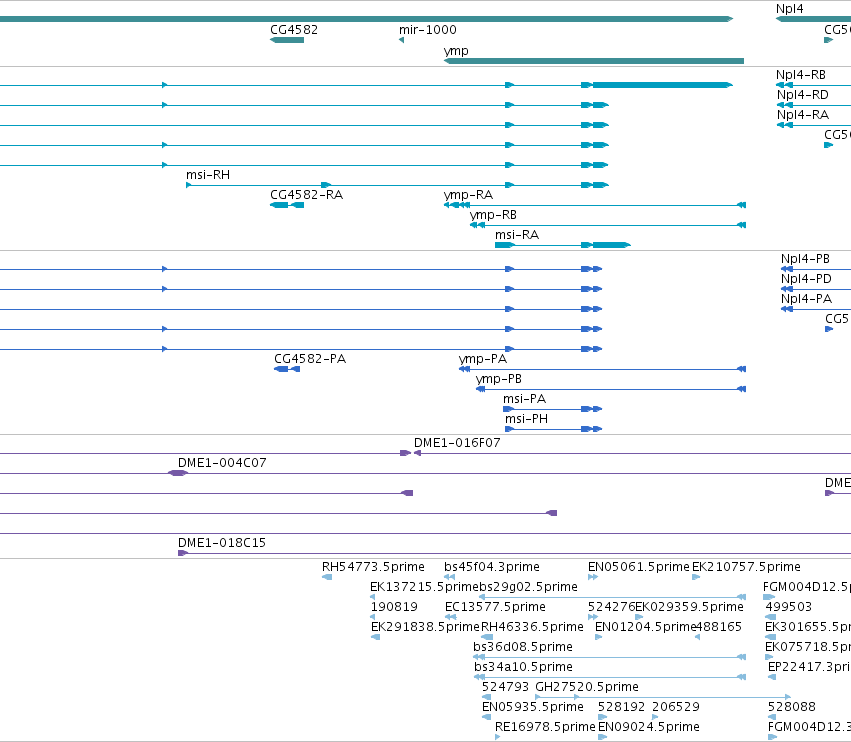Screen dimensions: 851x742
Task: Click the CG4582-RA transcript exon glyph
Action: [x=287, y=205]
